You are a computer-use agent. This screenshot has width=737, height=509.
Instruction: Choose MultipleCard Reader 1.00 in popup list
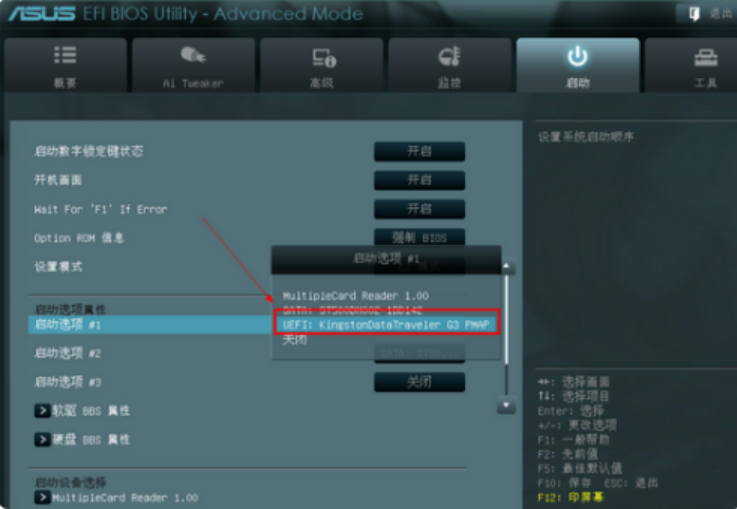click(x=356, y=296)
